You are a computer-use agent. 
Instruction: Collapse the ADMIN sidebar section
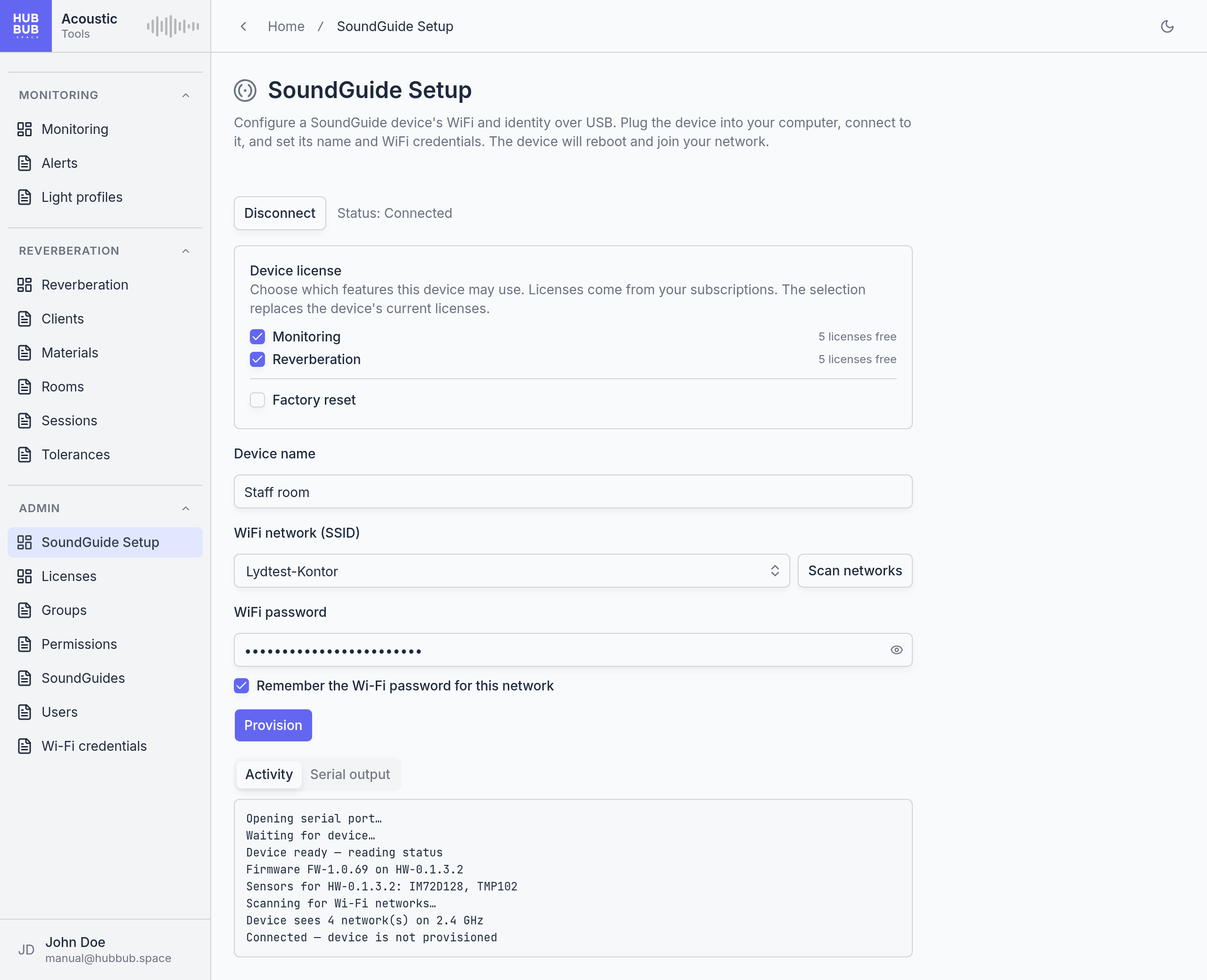coord(186,509)
